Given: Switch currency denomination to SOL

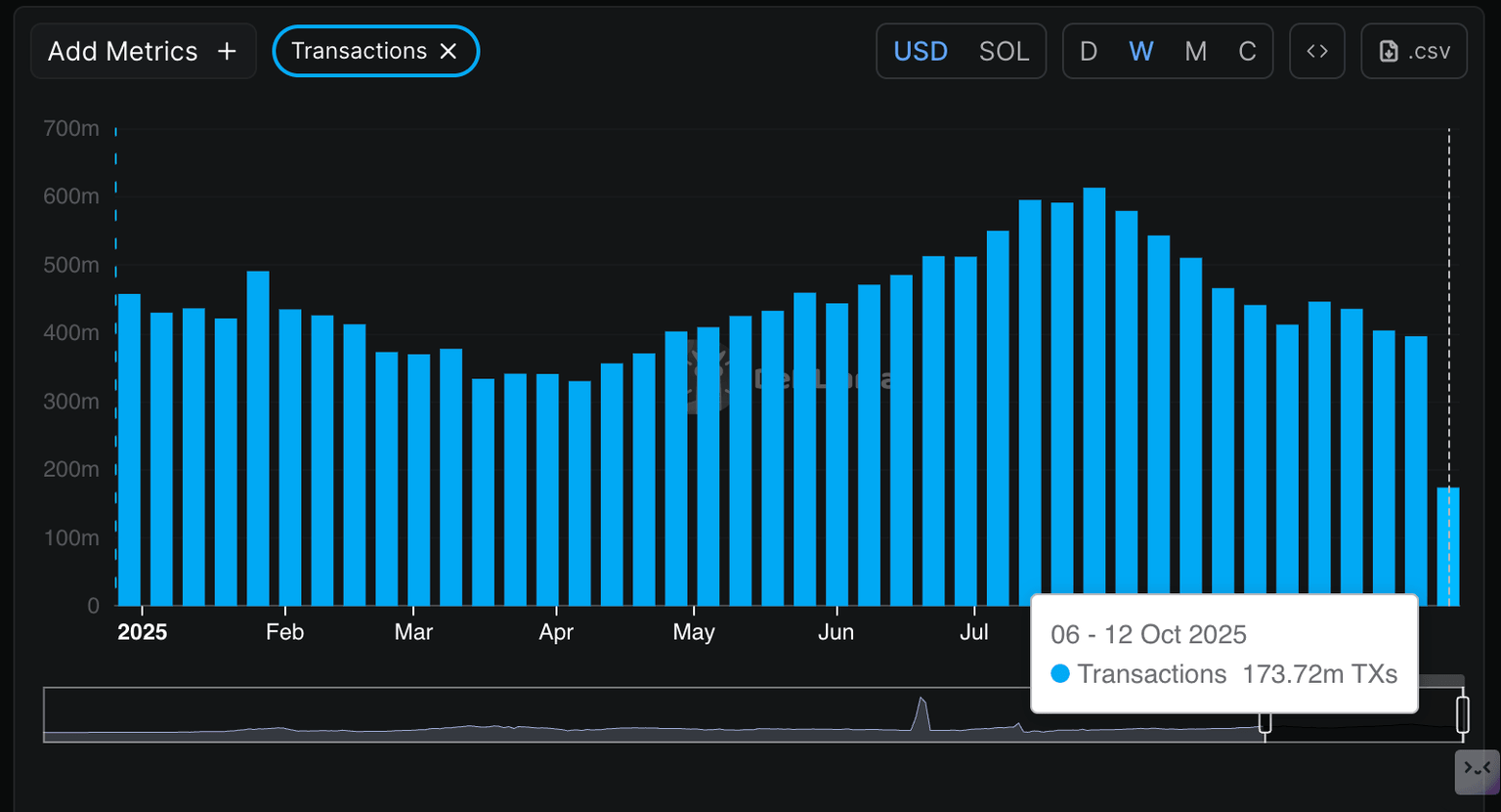Looking at the screenshot, I should pyautogui.click(x=1004, y=52).
